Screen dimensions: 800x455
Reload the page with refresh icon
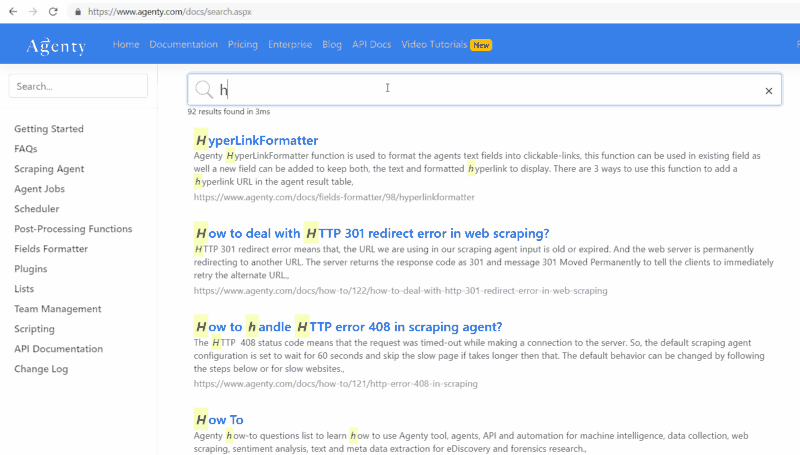coord(53,11)
